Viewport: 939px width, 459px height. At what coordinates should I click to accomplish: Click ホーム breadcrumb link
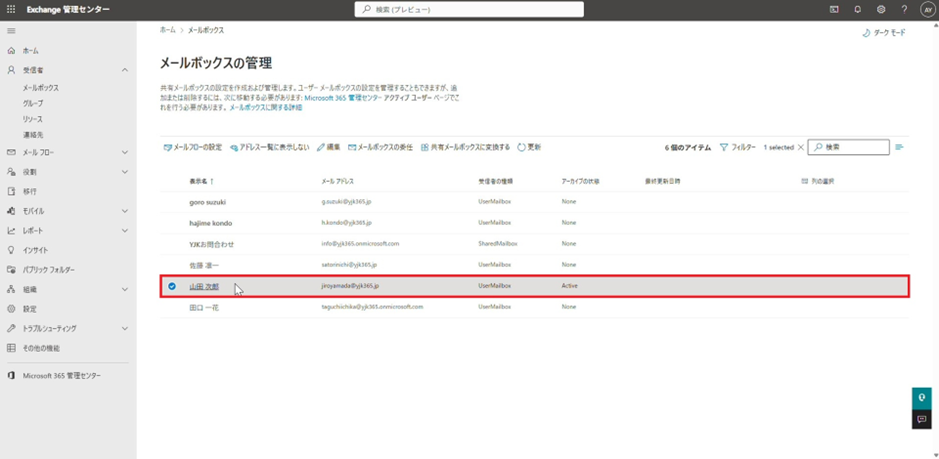(x=168, y=29)
